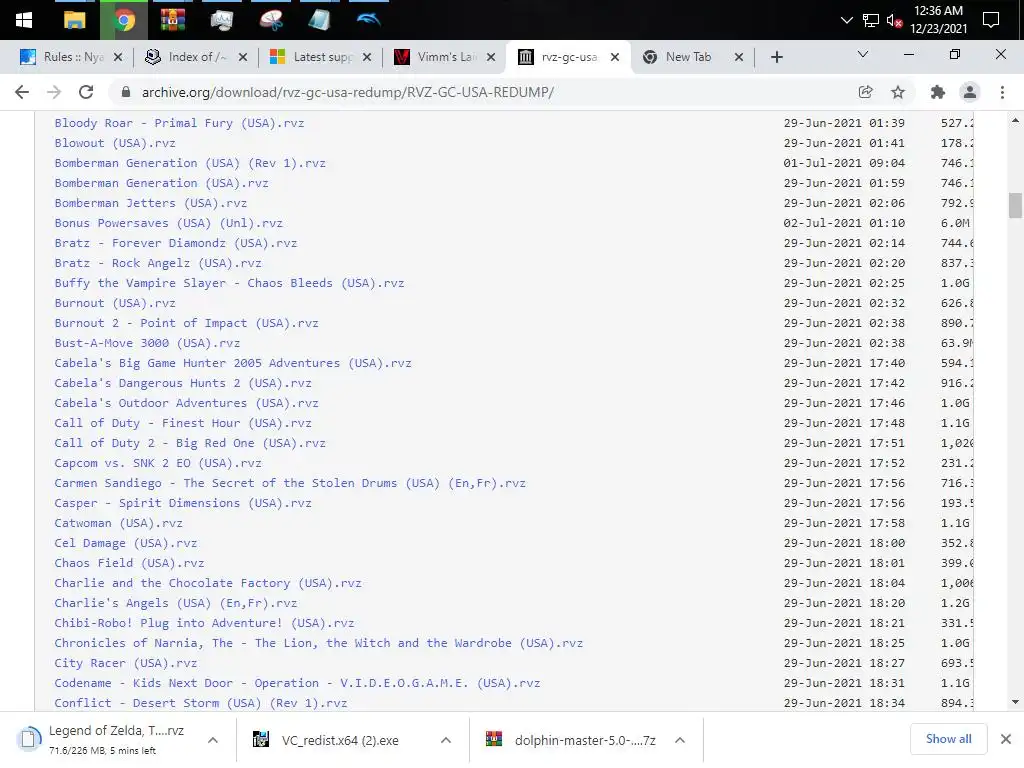Close the Vimm's Lair tab
This screenshot has width=1024, height=768.
click(491, 57)
